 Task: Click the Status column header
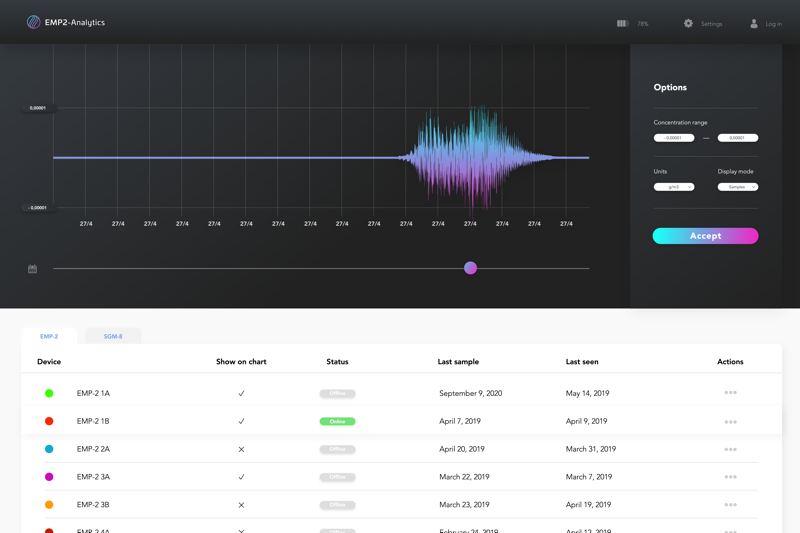337,362
